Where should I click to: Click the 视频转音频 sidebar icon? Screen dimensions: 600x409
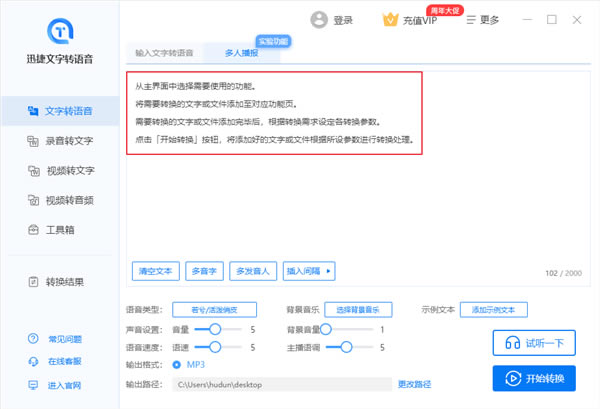coord(33,200)
